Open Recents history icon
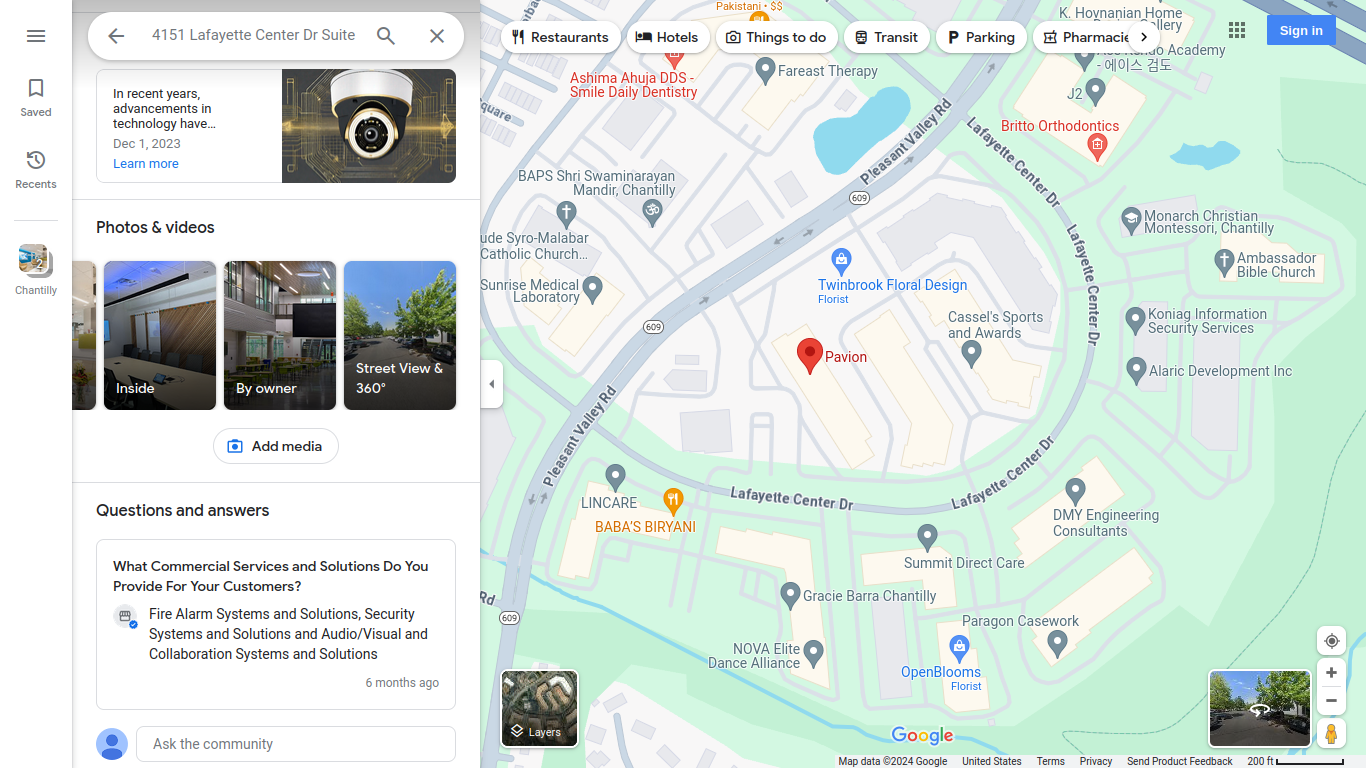 [x=36, y=169]
